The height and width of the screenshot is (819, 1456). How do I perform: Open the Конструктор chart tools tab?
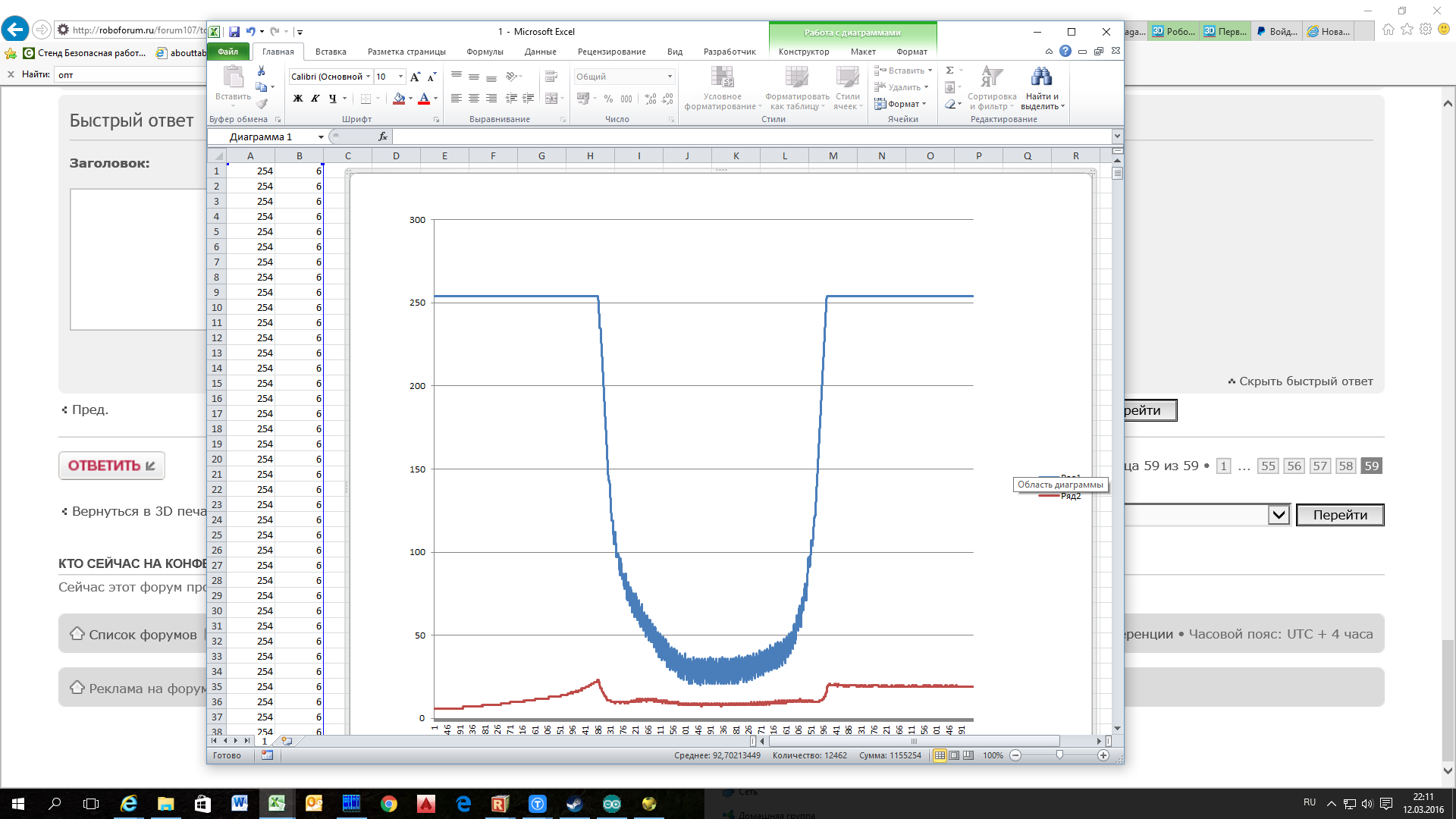[x=804, y=52]
